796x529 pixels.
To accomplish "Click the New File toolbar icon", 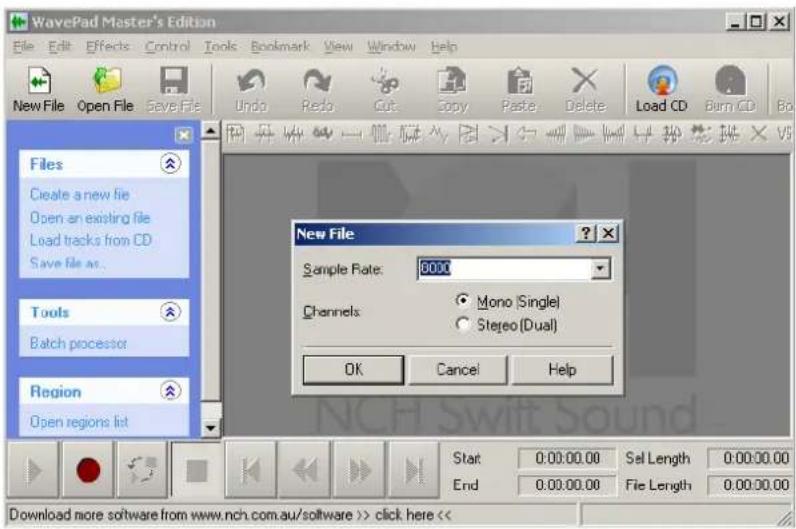I will coord(39,81).
